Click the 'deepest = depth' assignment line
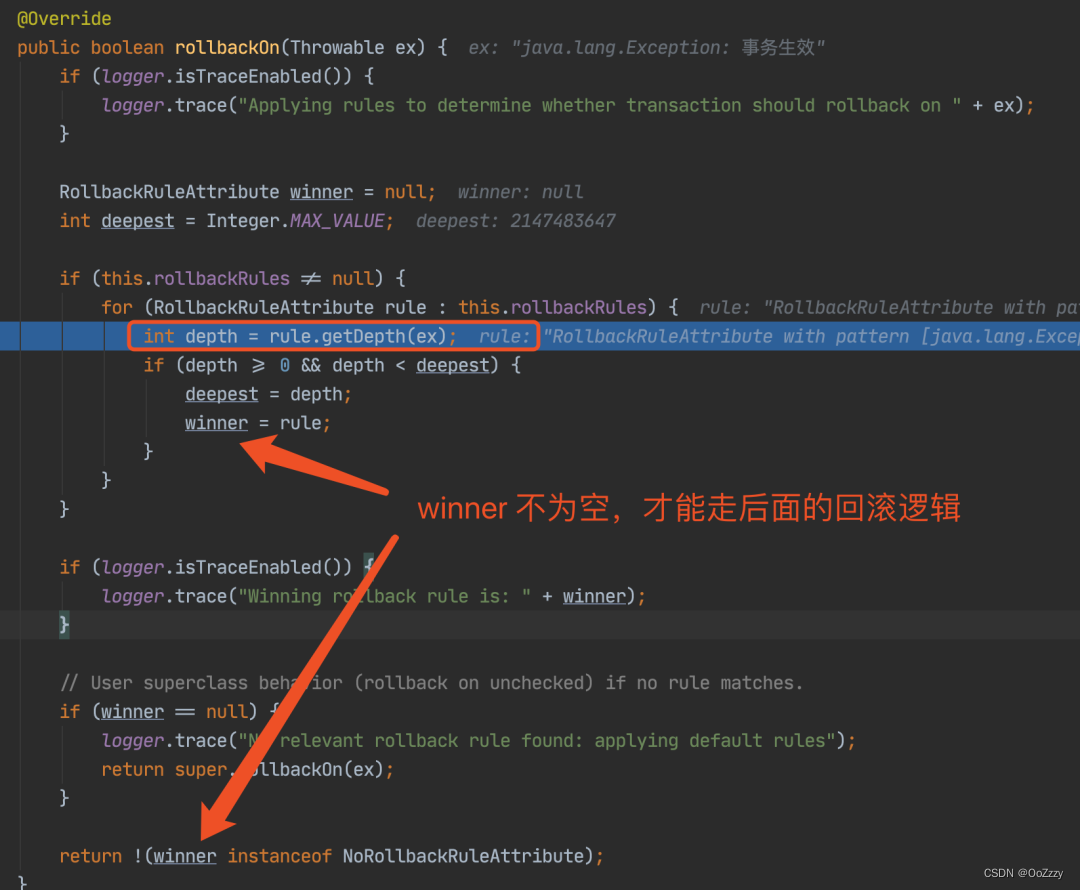The height and width of the screenshot is (890, 1080). [268, 394]
